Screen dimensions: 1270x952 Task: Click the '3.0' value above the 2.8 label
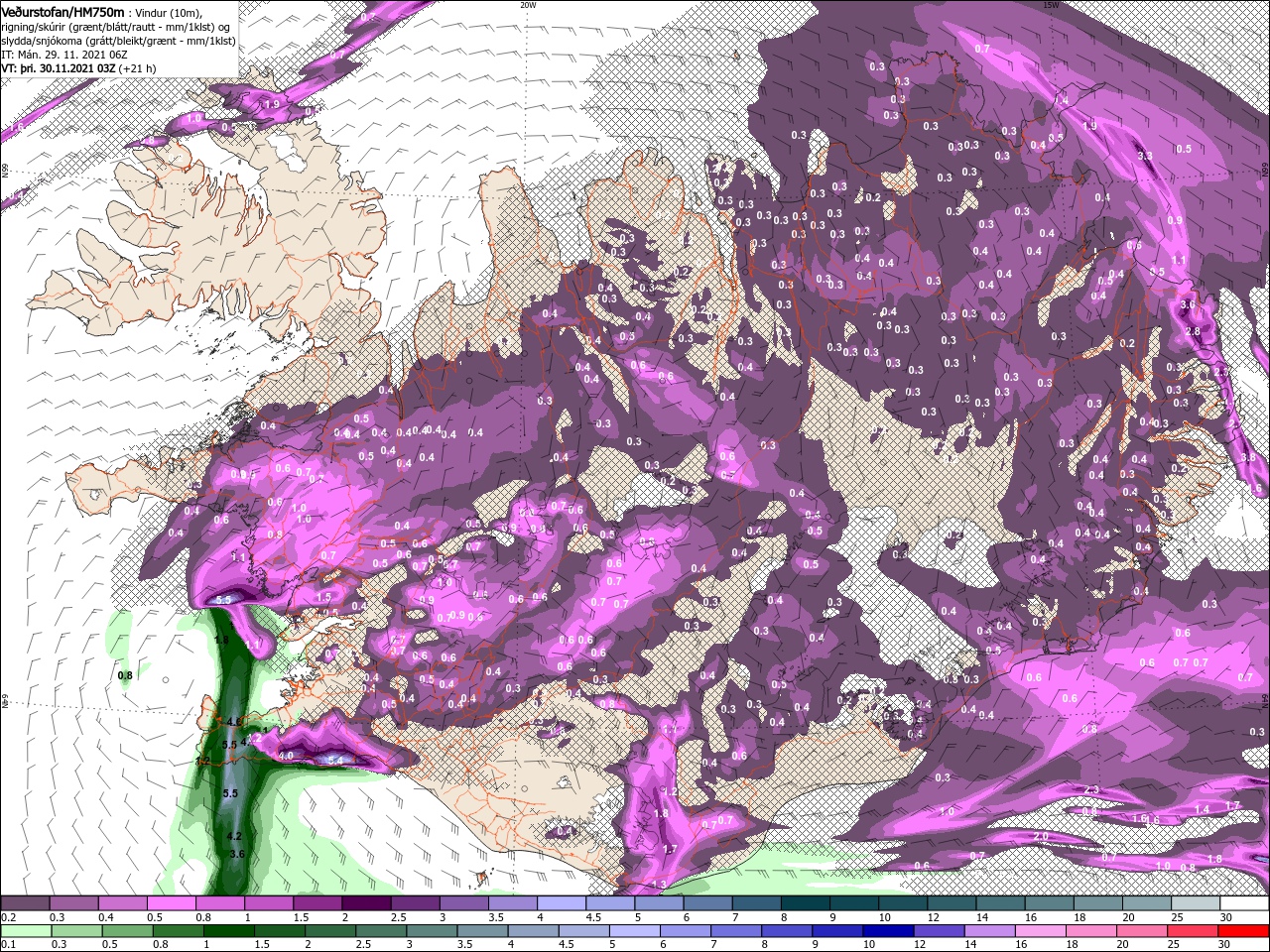[1190, 304]
